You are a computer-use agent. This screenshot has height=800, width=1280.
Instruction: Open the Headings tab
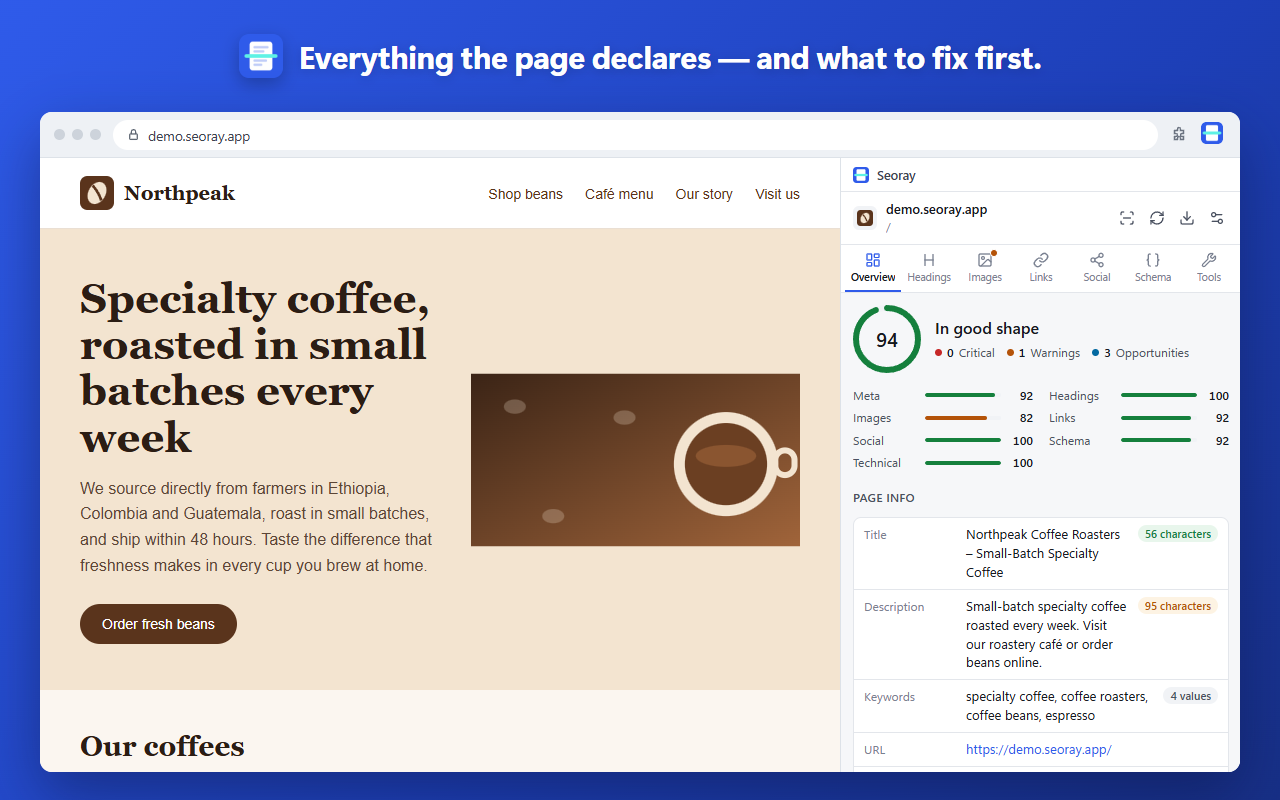[929, 268]
